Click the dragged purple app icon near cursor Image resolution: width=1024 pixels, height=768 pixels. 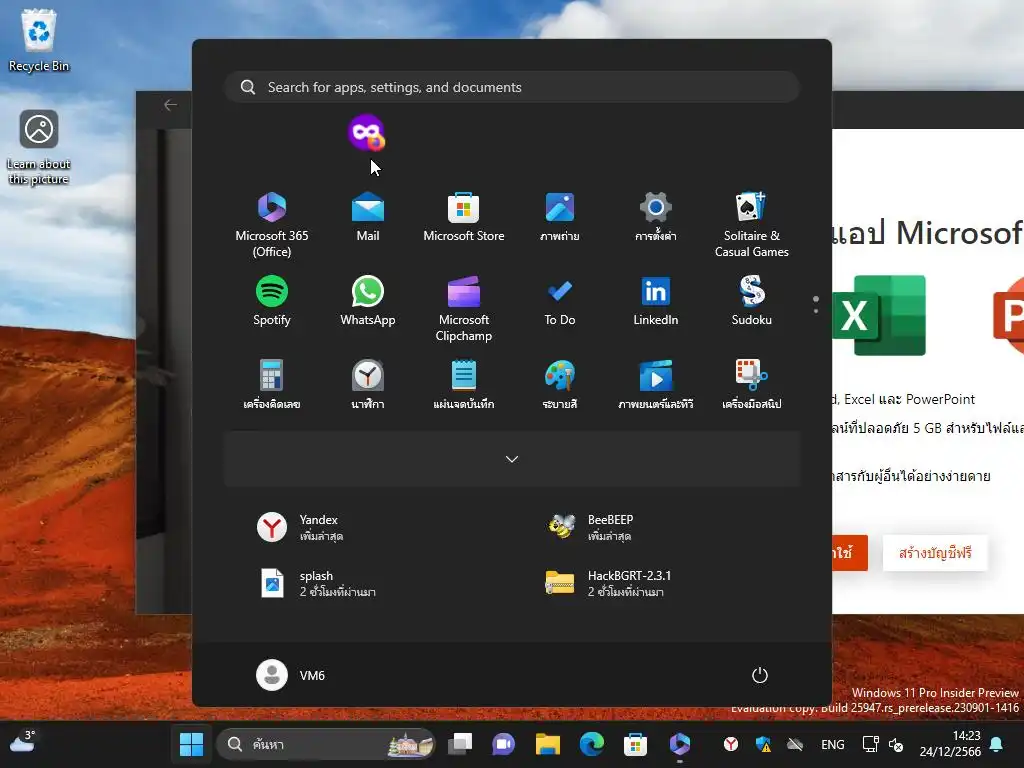366,133
